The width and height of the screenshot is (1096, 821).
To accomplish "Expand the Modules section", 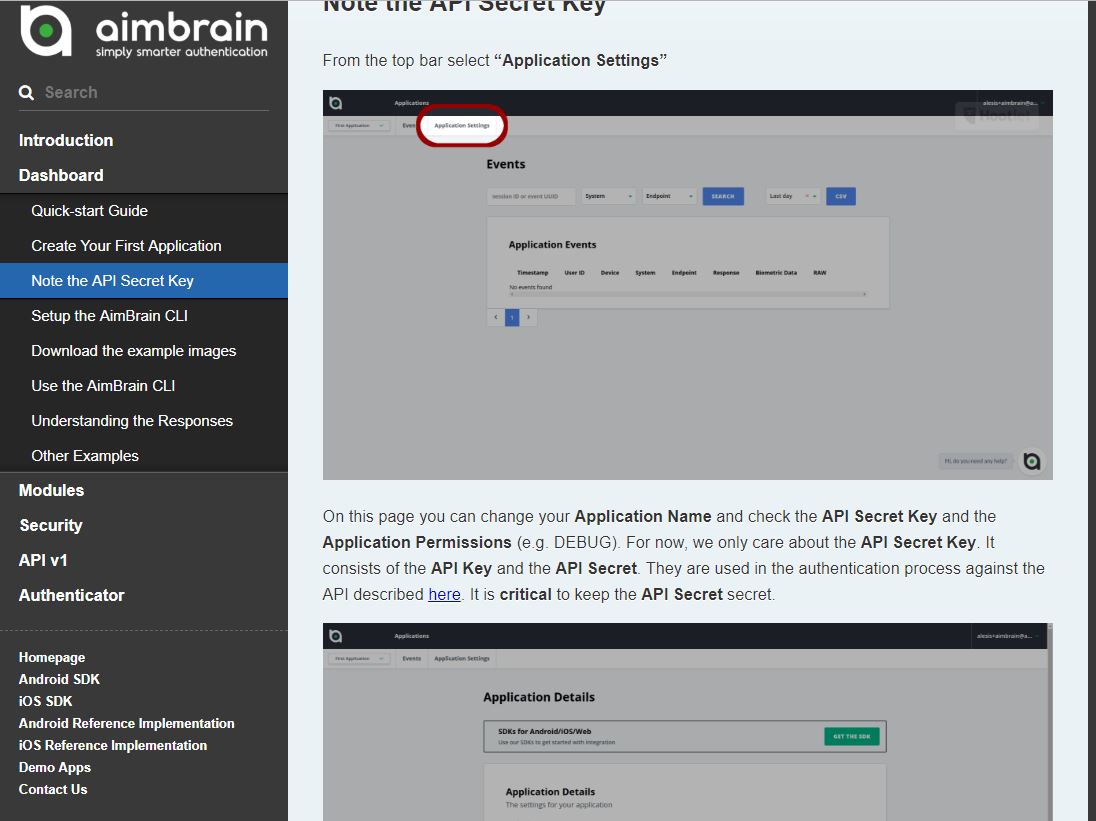I will (x=51, y=491).
